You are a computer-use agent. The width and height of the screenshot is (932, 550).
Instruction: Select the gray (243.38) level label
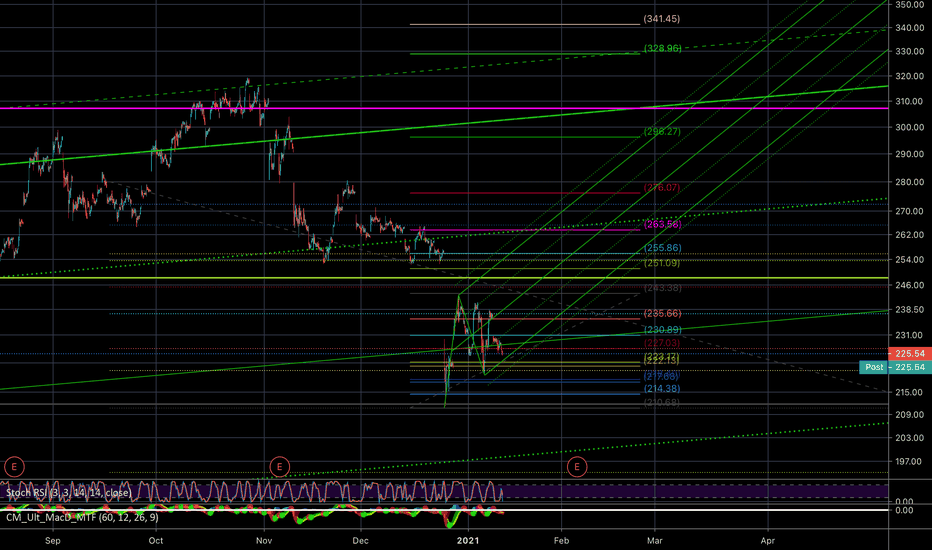coord(663,288)
